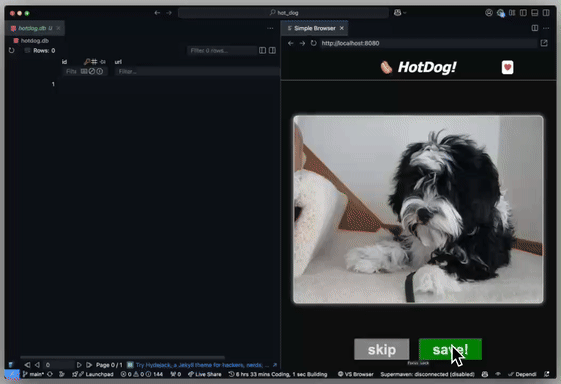Open the Hydejack Jekyll theme link
The image size is (561, 384).
pyautogui.click(x=202, y=365)
